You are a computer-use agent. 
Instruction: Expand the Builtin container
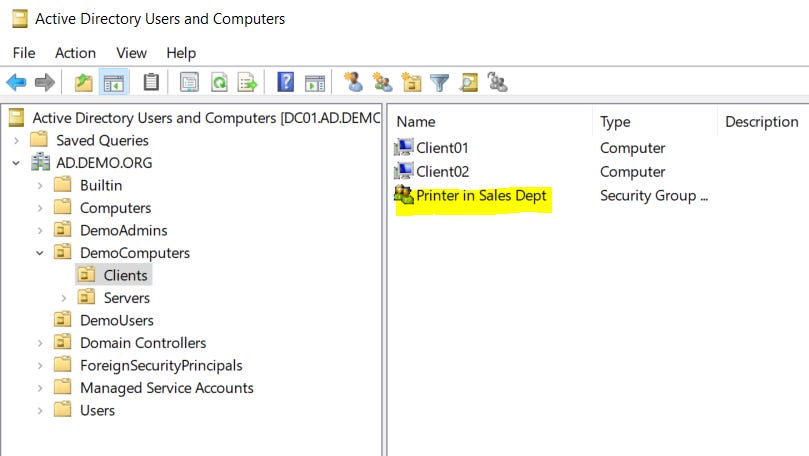[x=40, y=185]
